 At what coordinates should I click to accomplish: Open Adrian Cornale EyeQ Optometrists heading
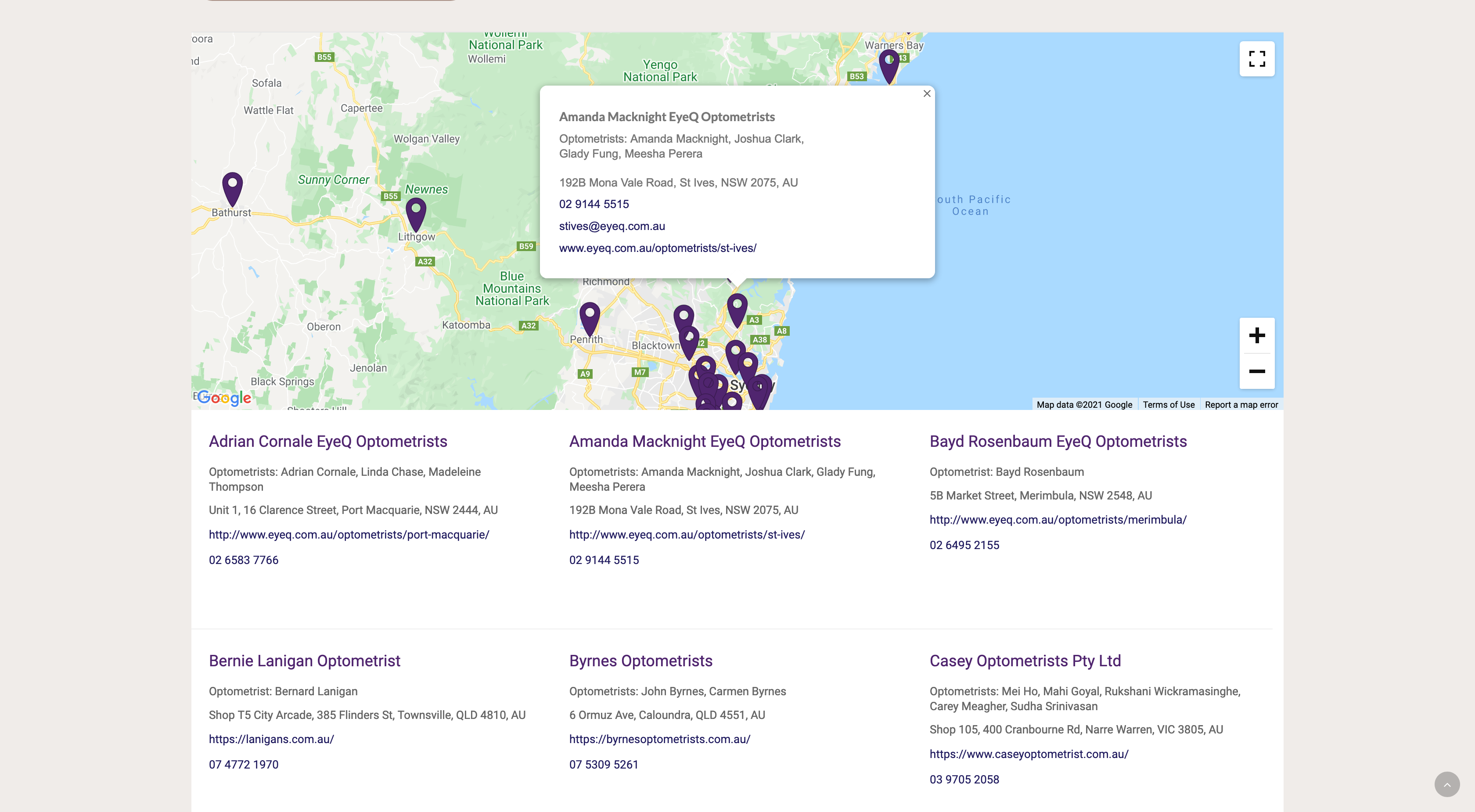point(328,442)
